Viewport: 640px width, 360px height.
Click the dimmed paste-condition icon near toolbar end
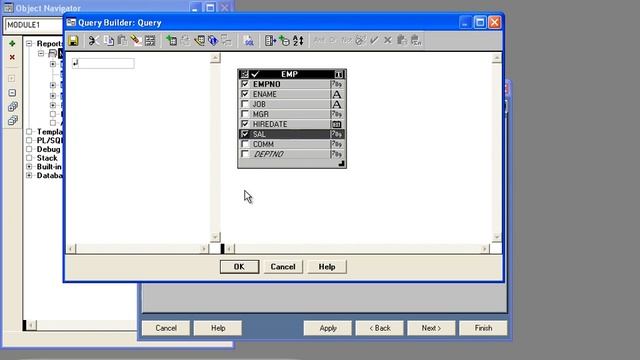[x=402, y=40]
